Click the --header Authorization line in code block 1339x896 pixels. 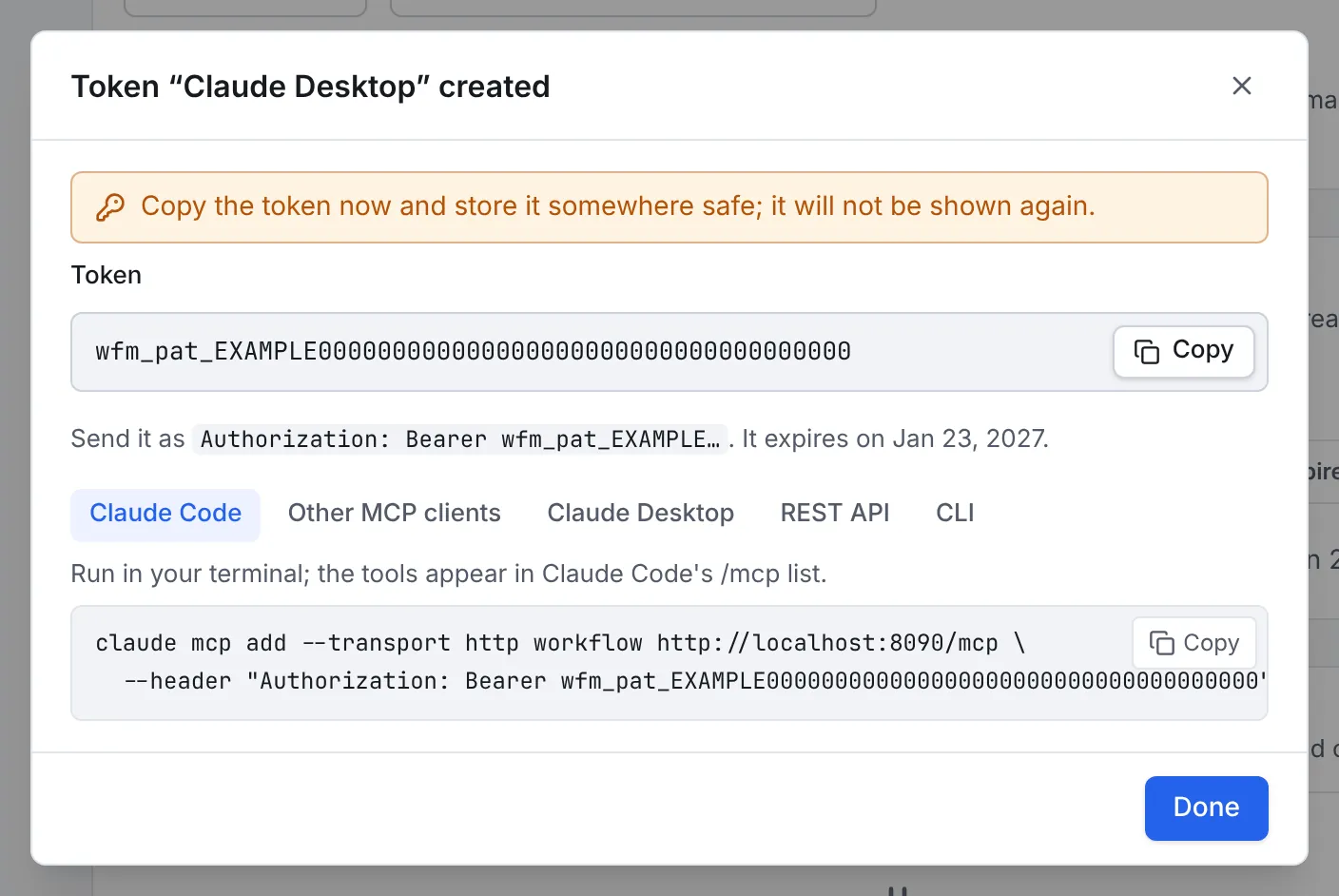695,682
